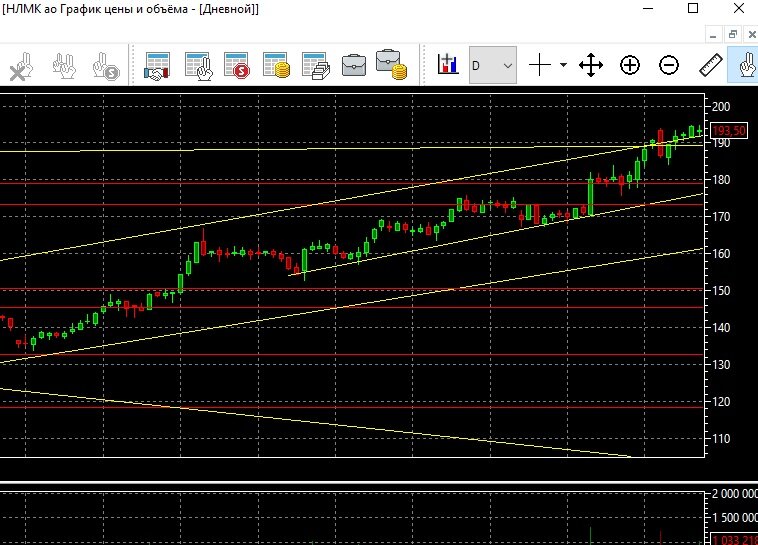The image size is (758, 545).
Task: Click the window title НЛМК ао График цены
Action: coord(131,9)
